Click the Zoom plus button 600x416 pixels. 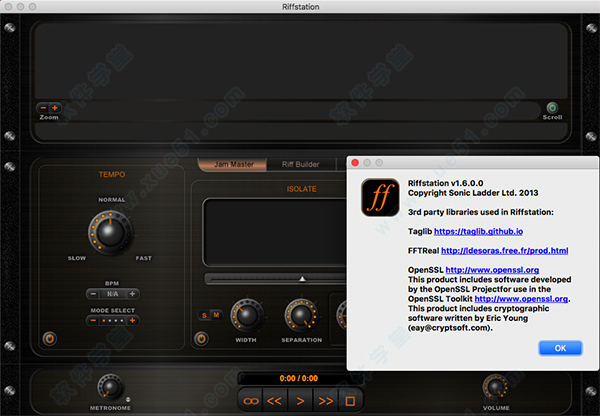point(55,108)
